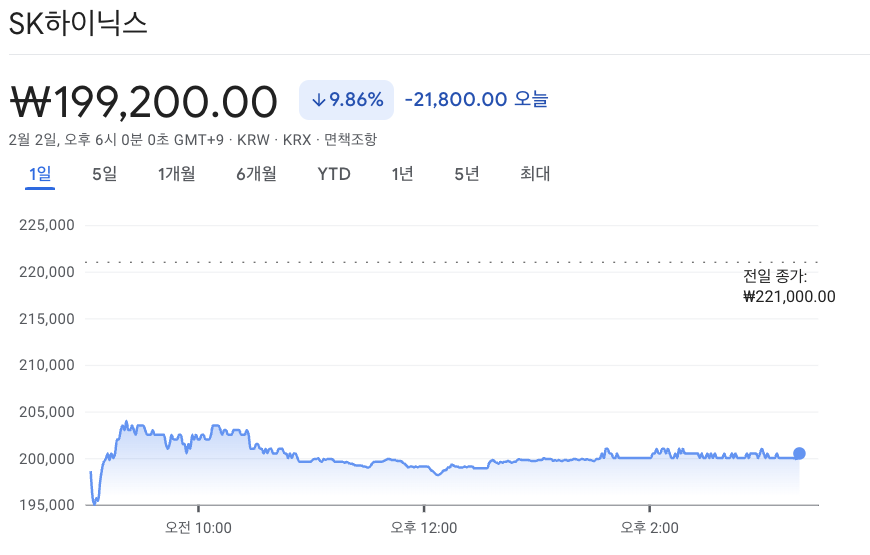Select the 1년 range tab

click(x=402, y=174)
